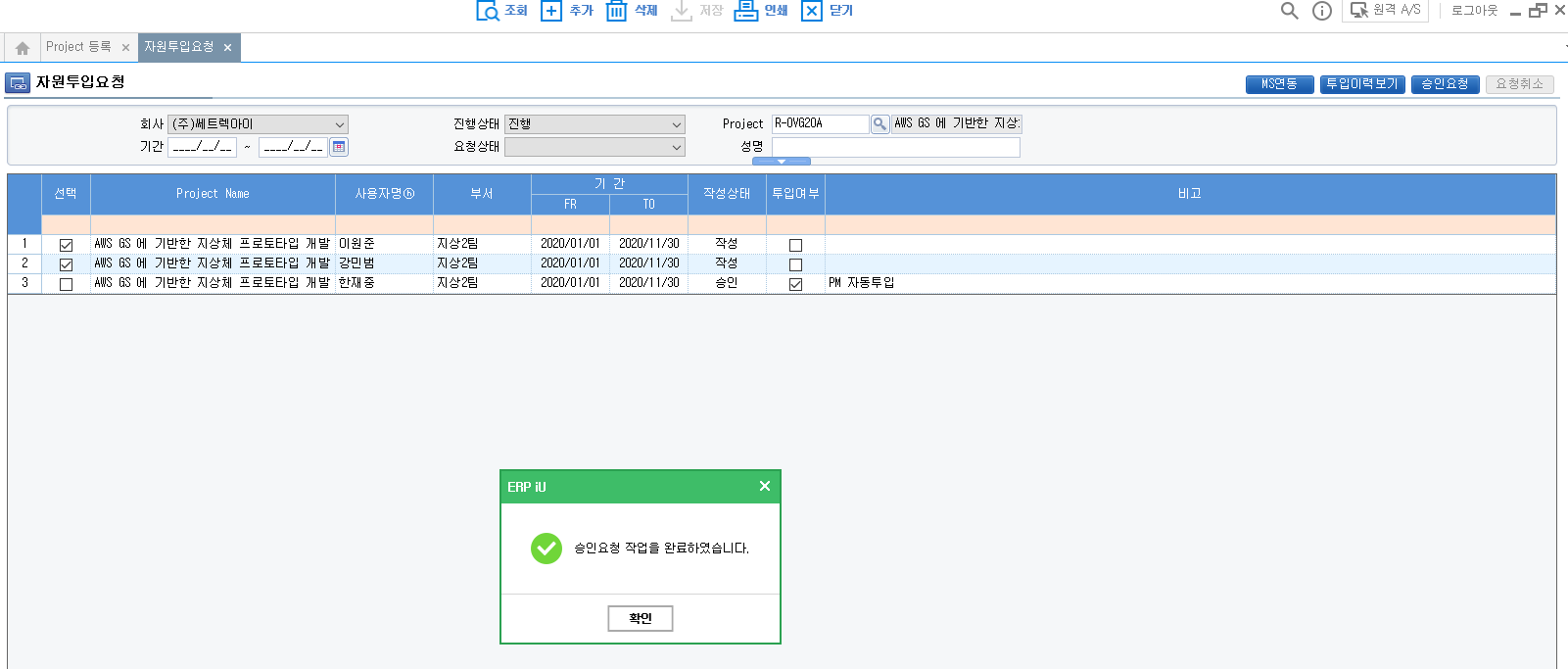The height and width of the screenshot is (669, 1568).
Task: Check the 선택 checkbox for 한재중
Action: pyautogui.click(x=66, y=284)
